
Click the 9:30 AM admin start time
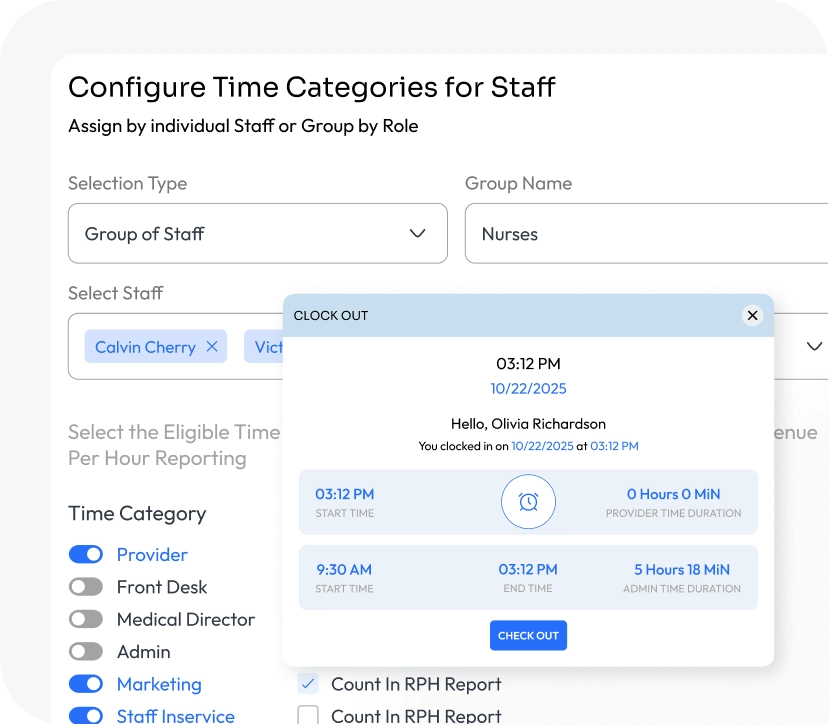[344, 570]
